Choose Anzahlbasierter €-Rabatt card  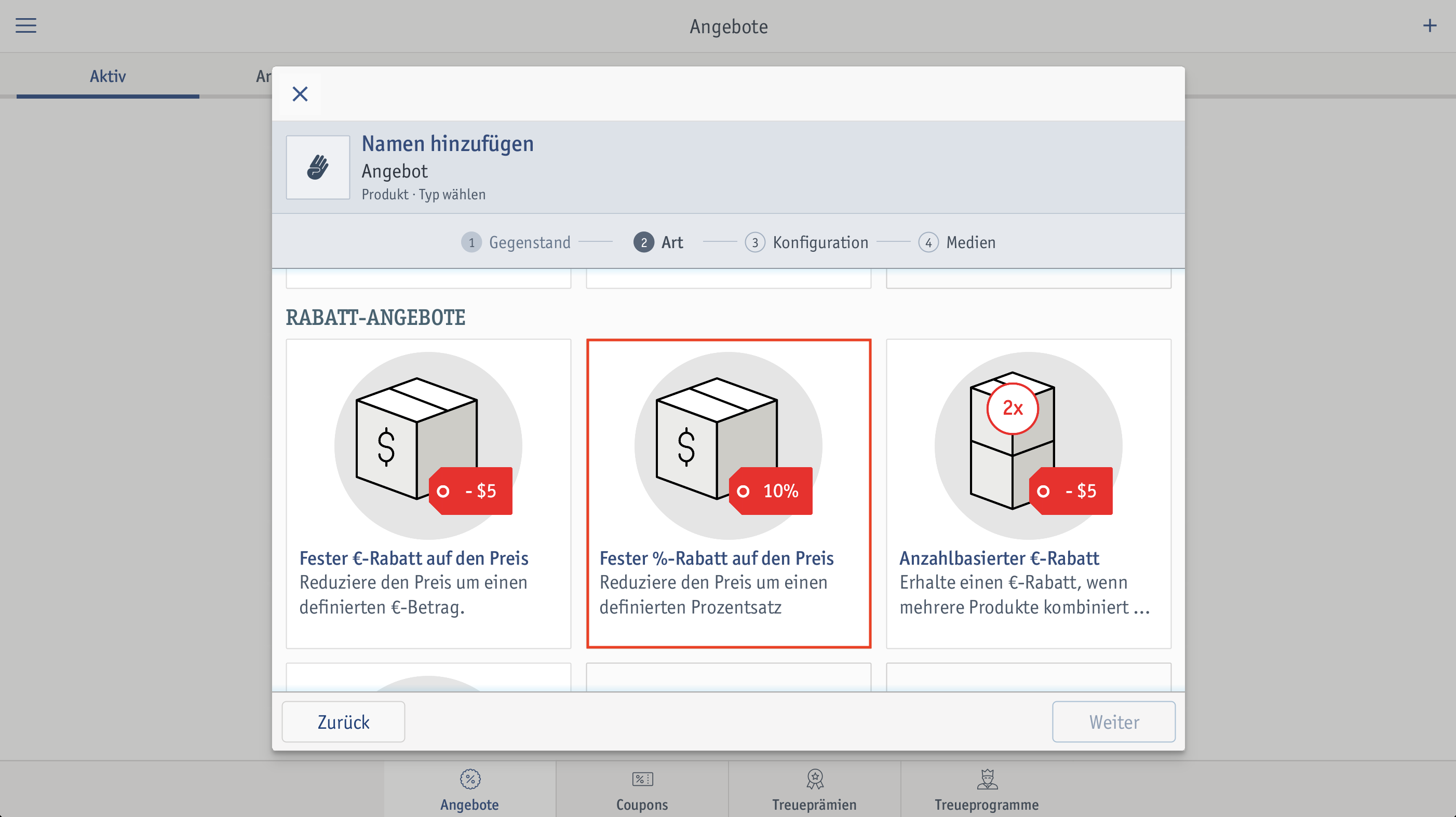click(1029, 493)
